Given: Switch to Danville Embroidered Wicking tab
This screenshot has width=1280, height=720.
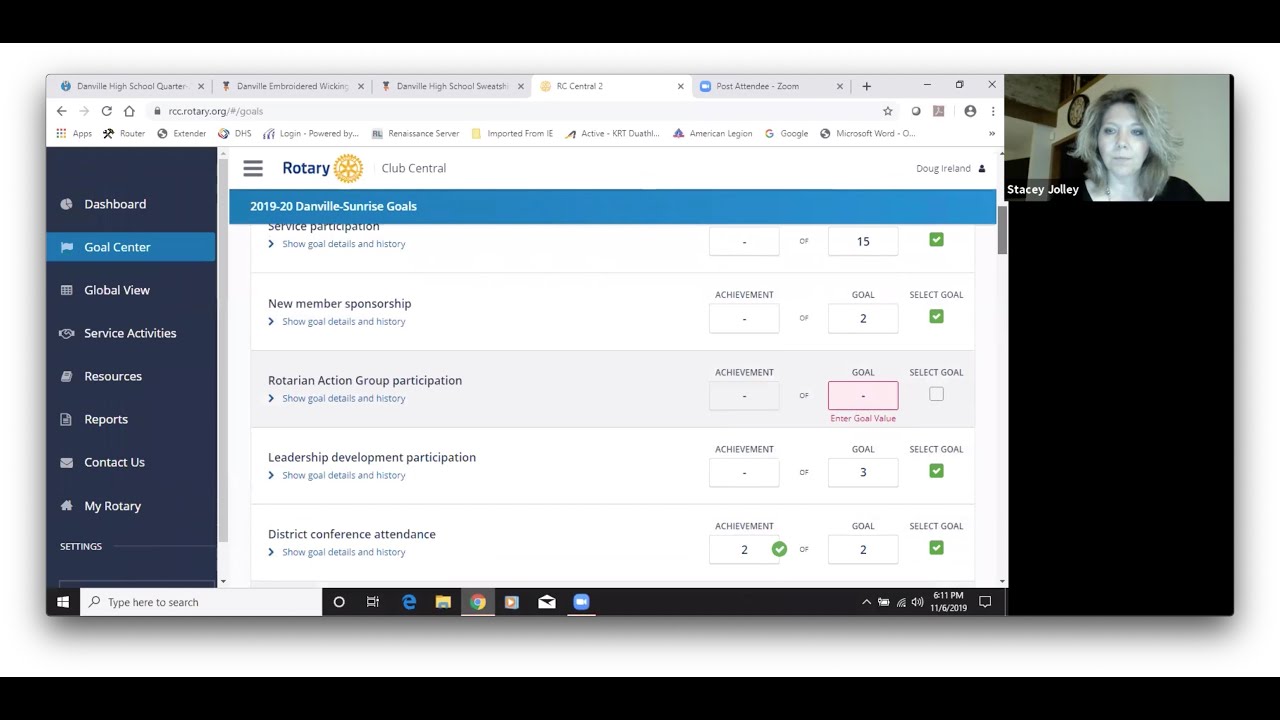Looking at the screenshot, I should click(292, 86).
